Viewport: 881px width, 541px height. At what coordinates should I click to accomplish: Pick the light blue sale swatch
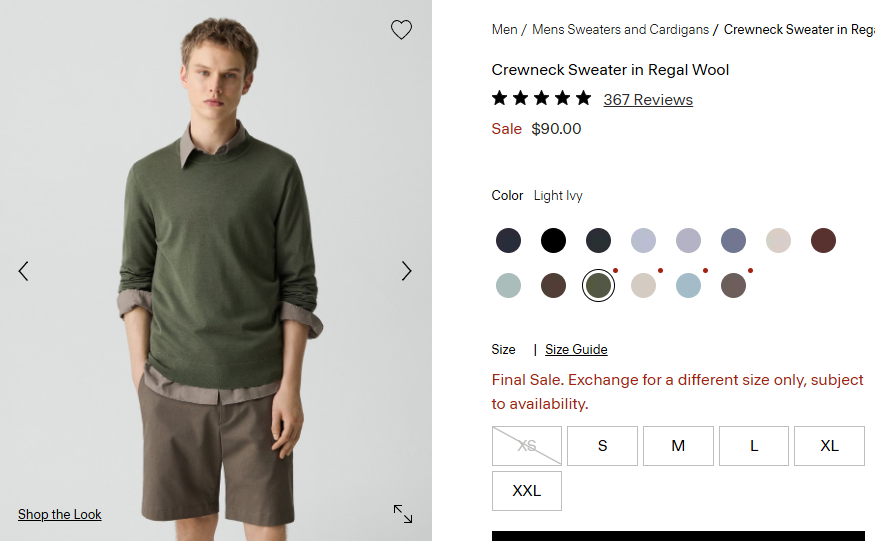click(x=688, y=285)
